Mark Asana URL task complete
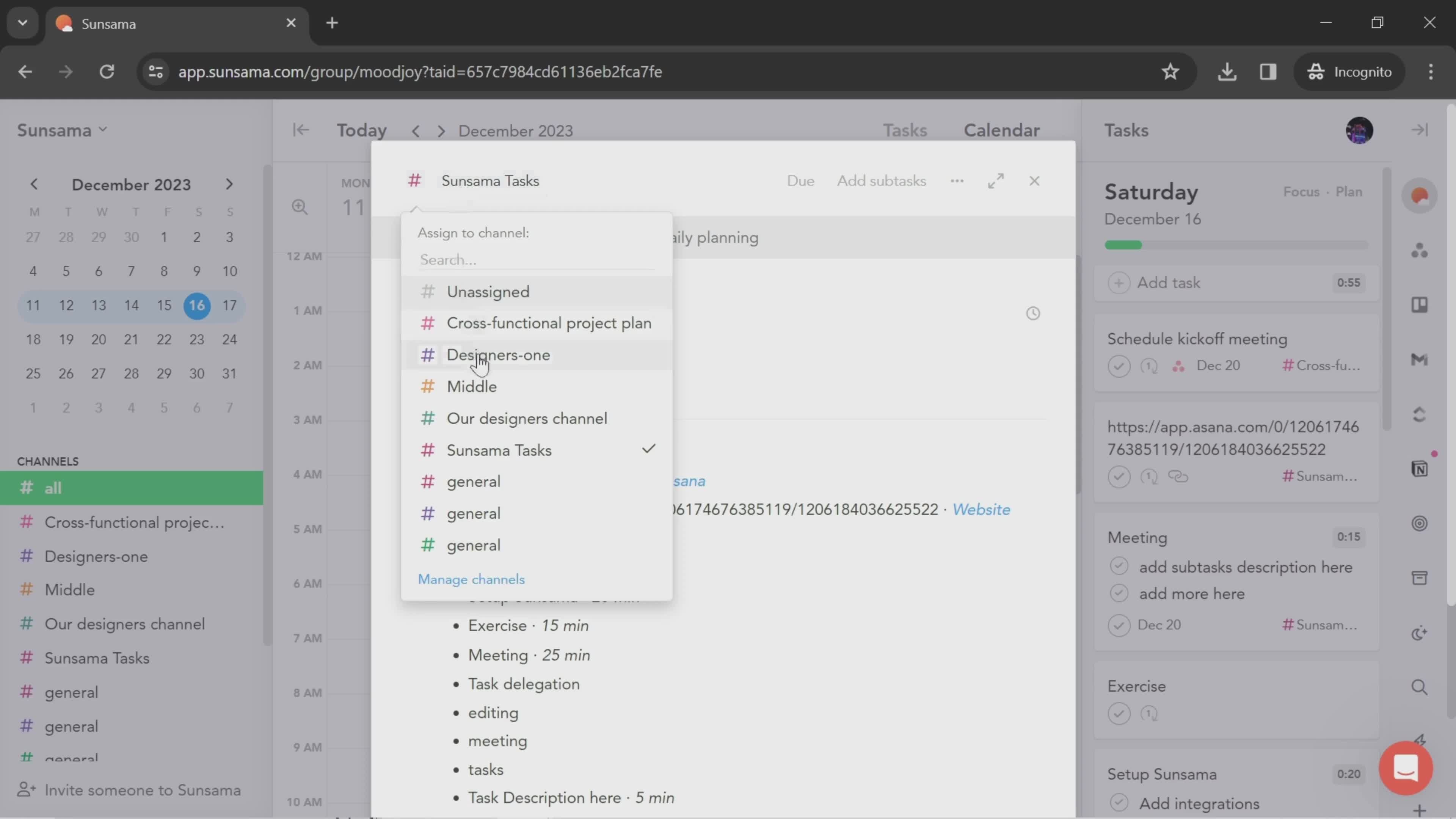 click(1119, 477)
